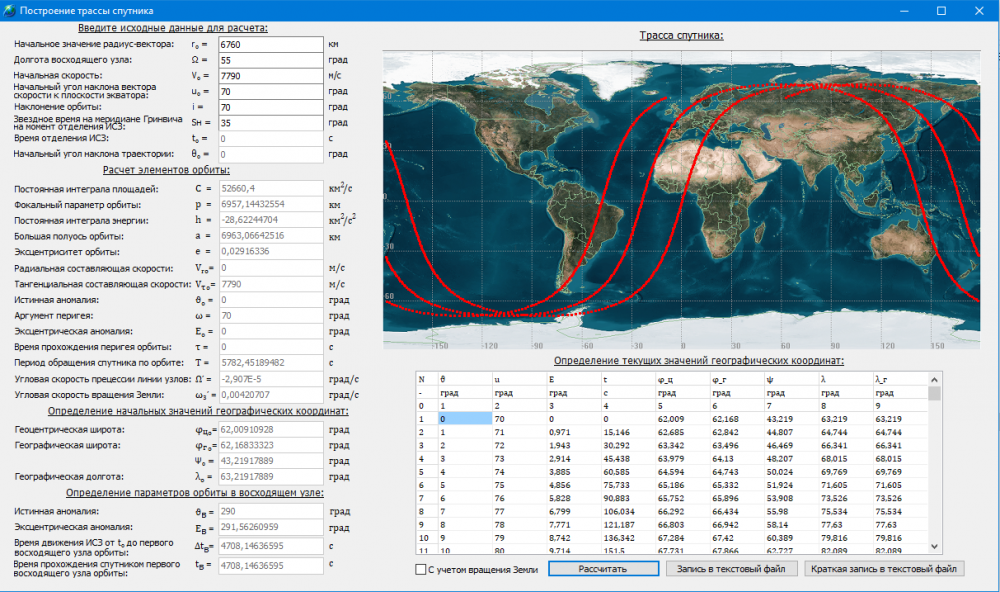Click the eccentricity e result field

270,252
